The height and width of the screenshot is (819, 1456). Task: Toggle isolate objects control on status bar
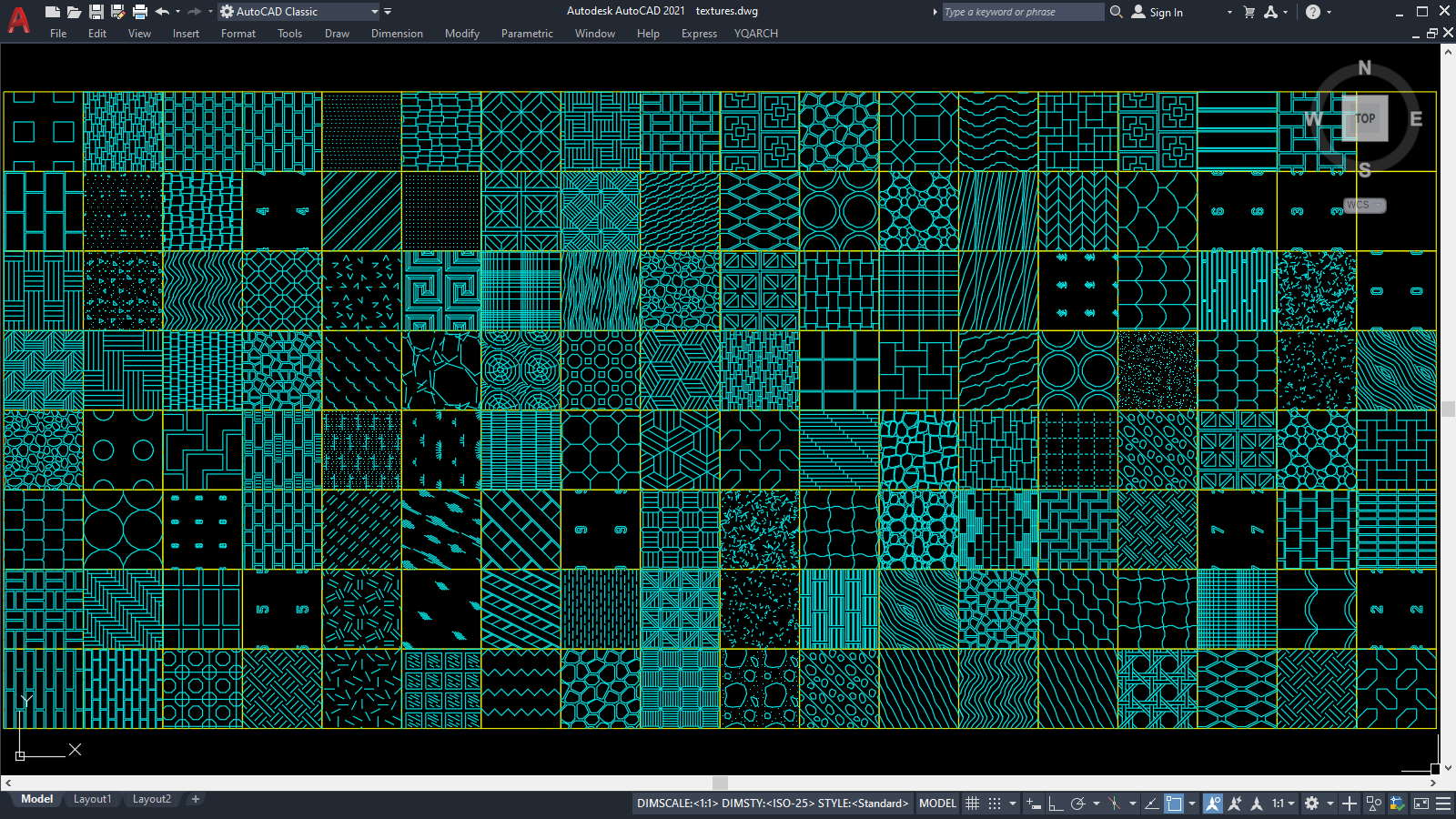pyautogui.click(x=1350, y=803)
